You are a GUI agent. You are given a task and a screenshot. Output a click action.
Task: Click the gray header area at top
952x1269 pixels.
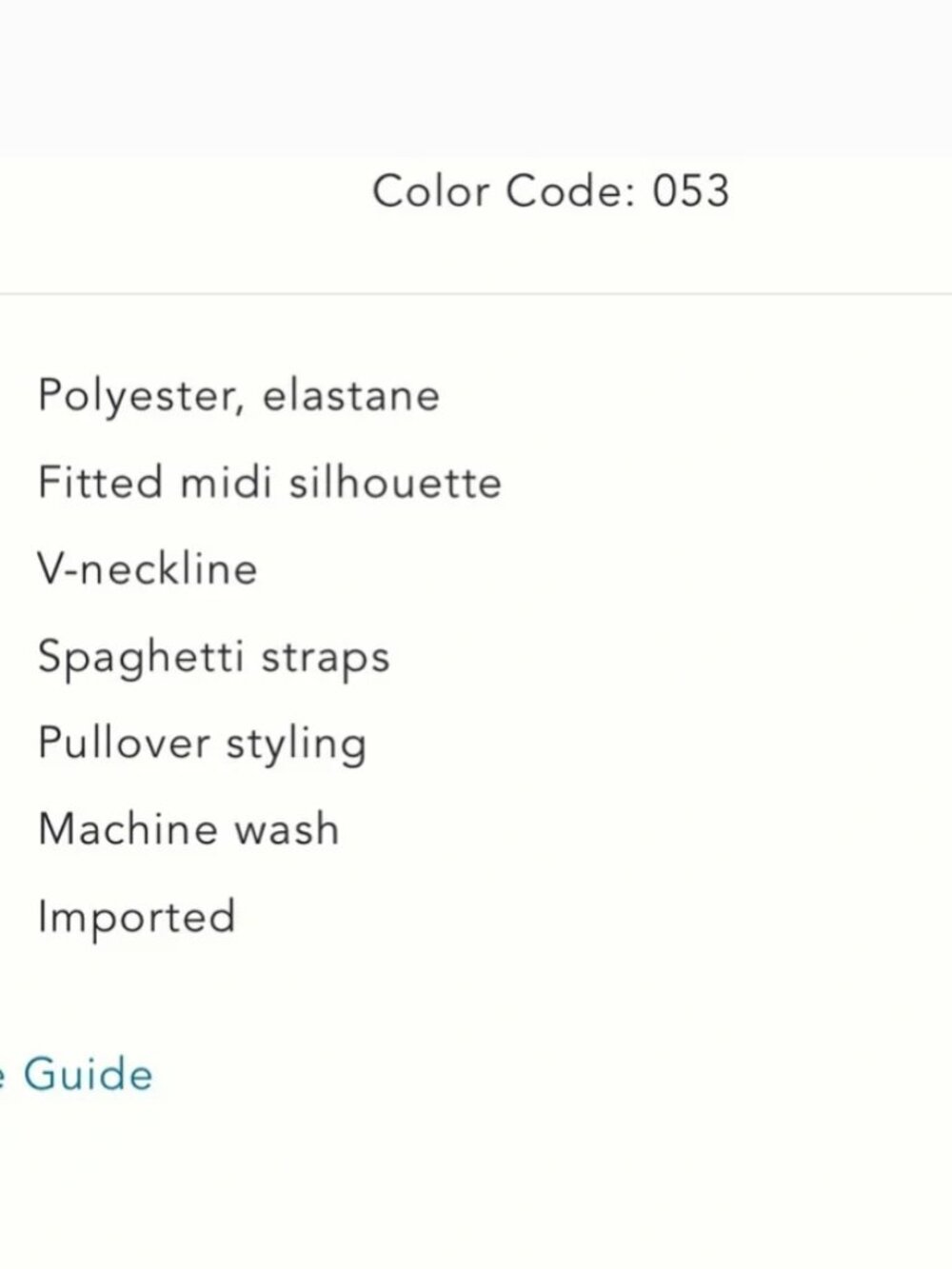[476, 78]
